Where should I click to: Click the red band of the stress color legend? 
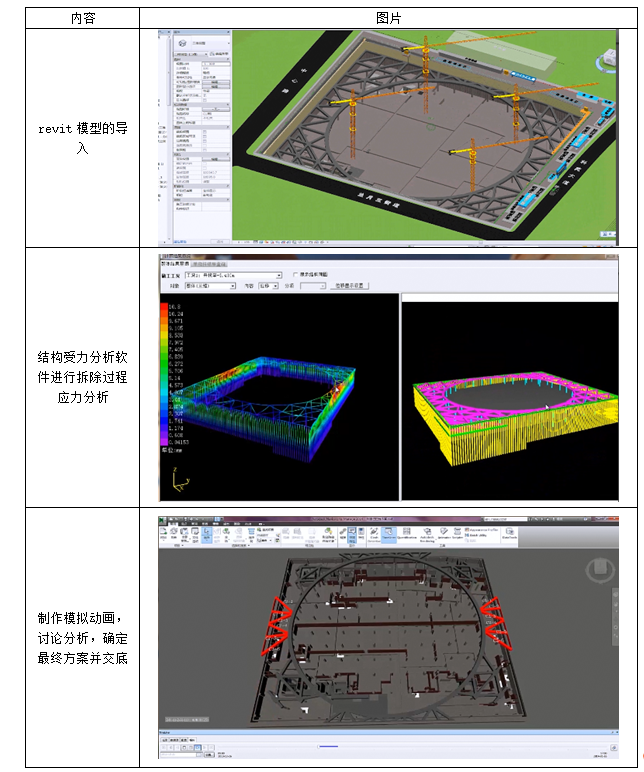point(165,309)
